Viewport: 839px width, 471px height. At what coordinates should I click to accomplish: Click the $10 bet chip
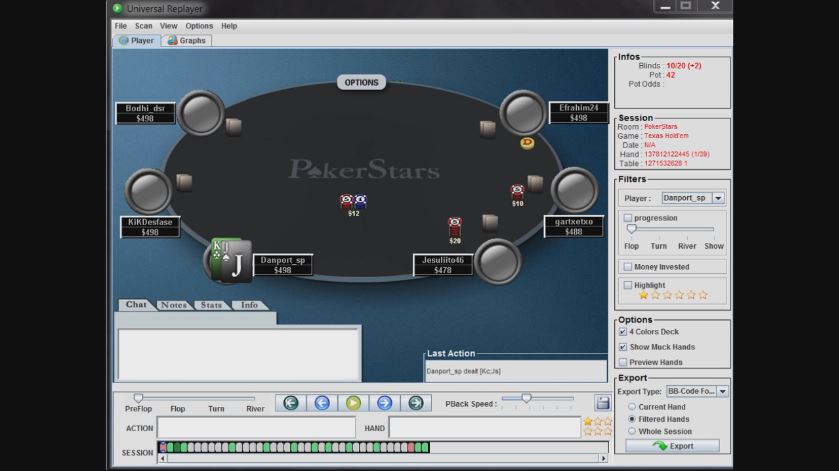[517, 191]
